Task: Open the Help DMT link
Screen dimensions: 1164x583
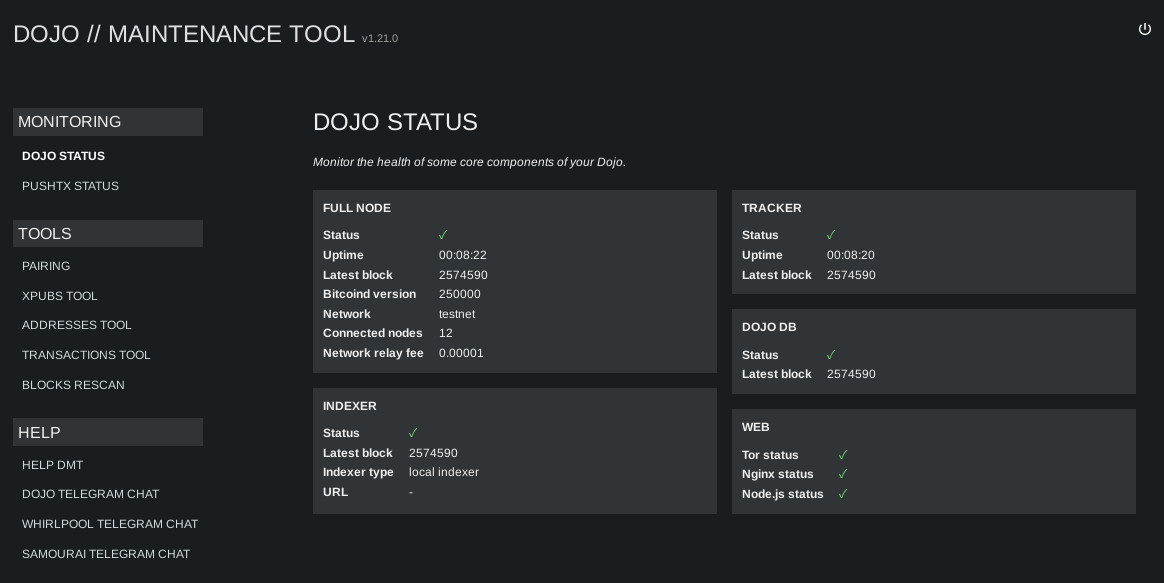Action: 53,465
